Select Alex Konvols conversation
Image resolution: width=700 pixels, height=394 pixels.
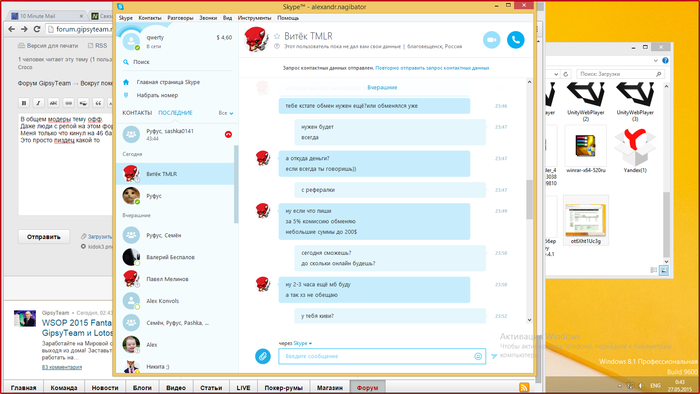click(175, 301)
